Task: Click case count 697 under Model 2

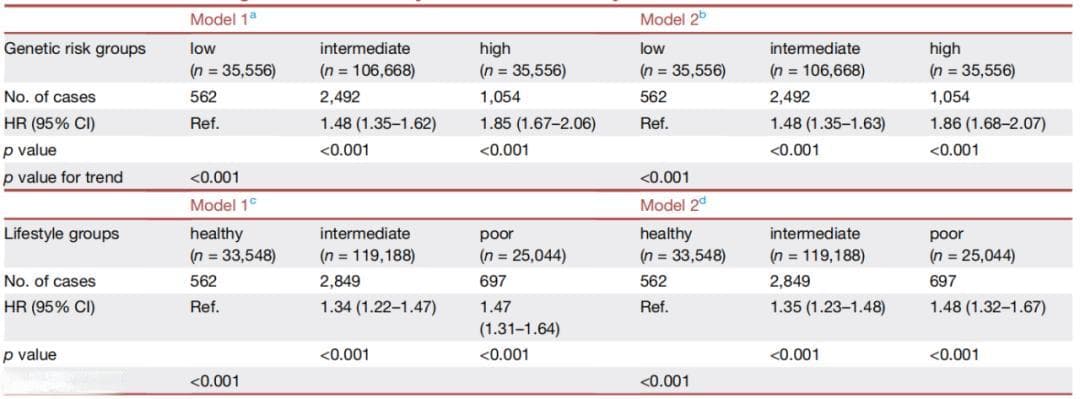Action: [943, 281]
